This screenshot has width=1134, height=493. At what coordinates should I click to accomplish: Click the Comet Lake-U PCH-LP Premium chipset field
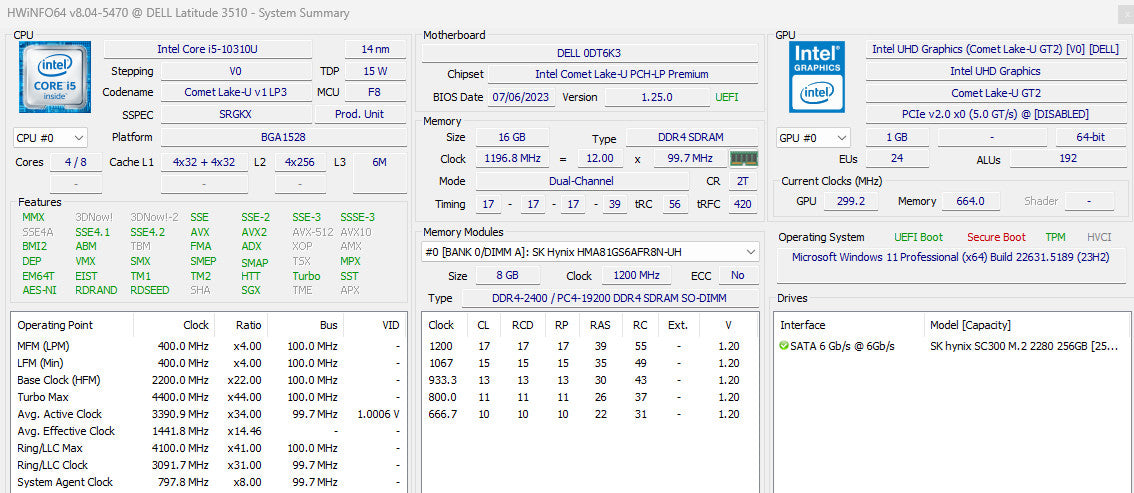tap(622, 74)
